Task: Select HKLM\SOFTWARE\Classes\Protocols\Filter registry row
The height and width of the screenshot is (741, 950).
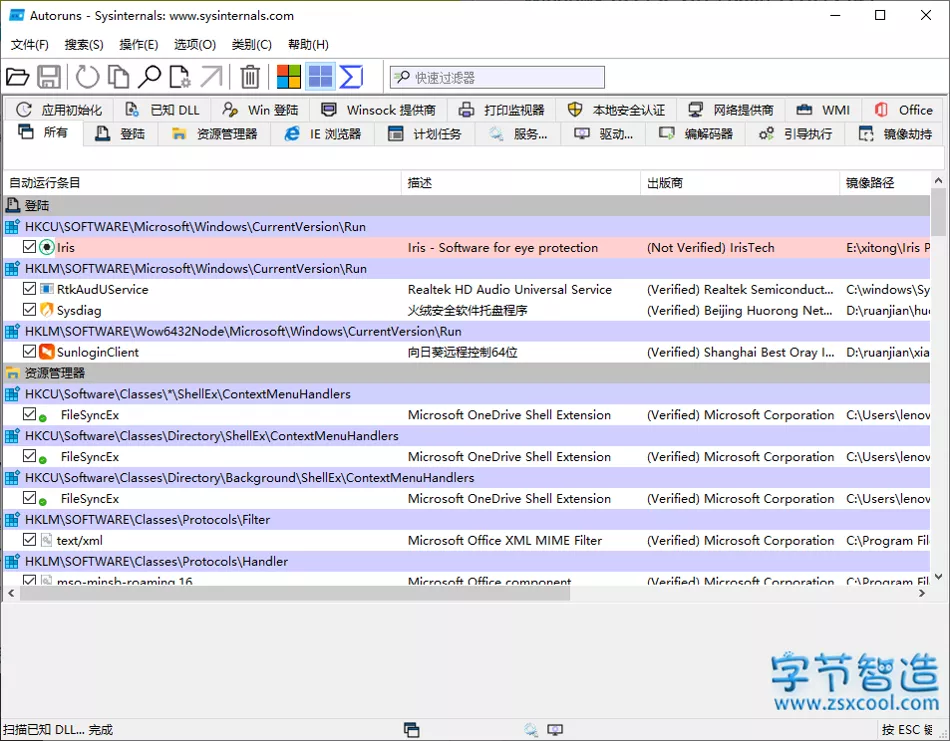Action: tap(467, 519)
